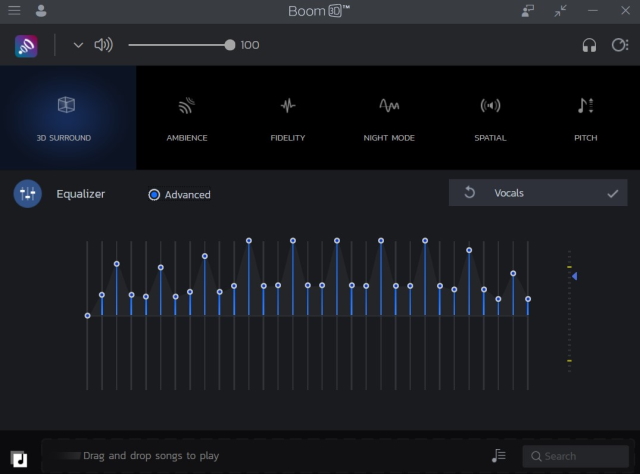Click the Night Mode wave icon
The image size is (640, 474).
coord(389,105)
